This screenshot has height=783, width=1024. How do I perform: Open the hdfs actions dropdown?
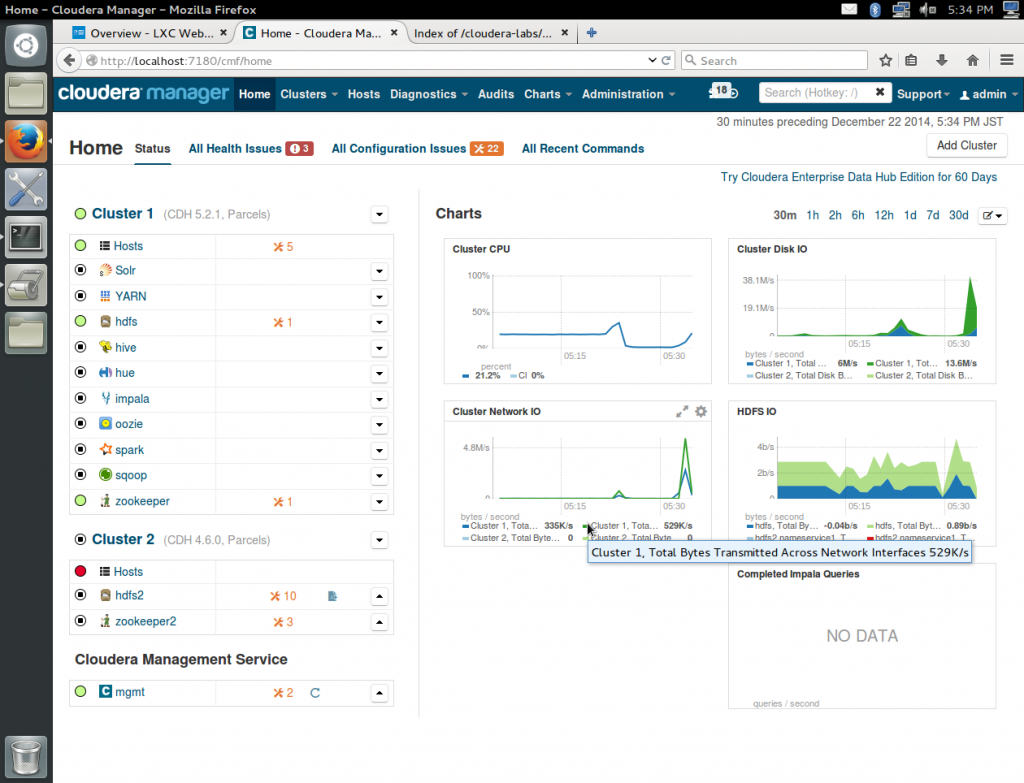(x=379, y=323)
